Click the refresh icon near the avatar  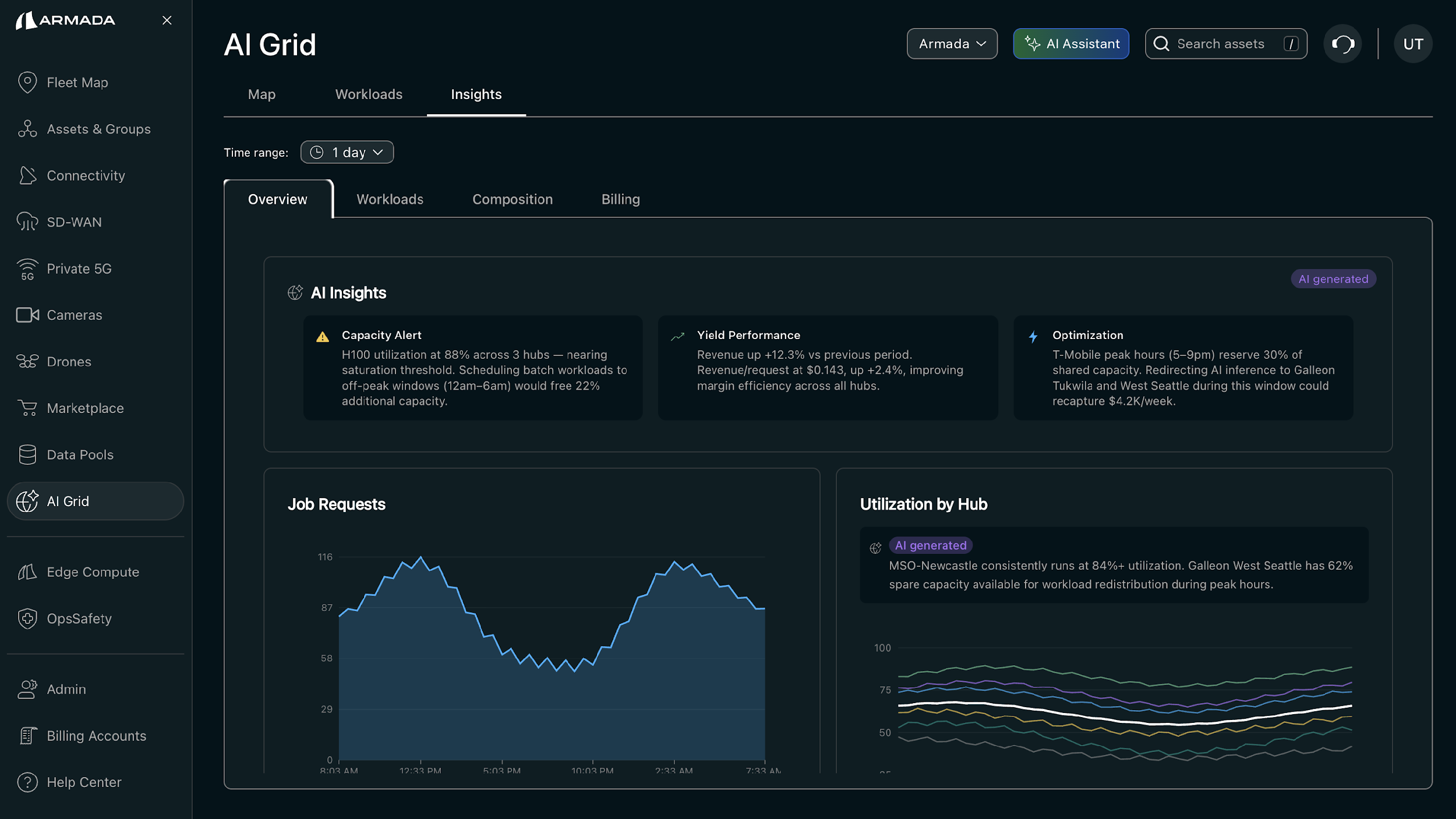coord(1342,44)
